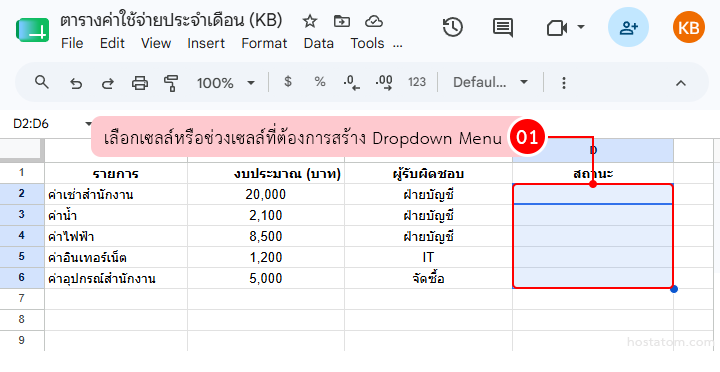Click the header cell รายการ
This screenshot has width=720, height=372.
(116, 173)
